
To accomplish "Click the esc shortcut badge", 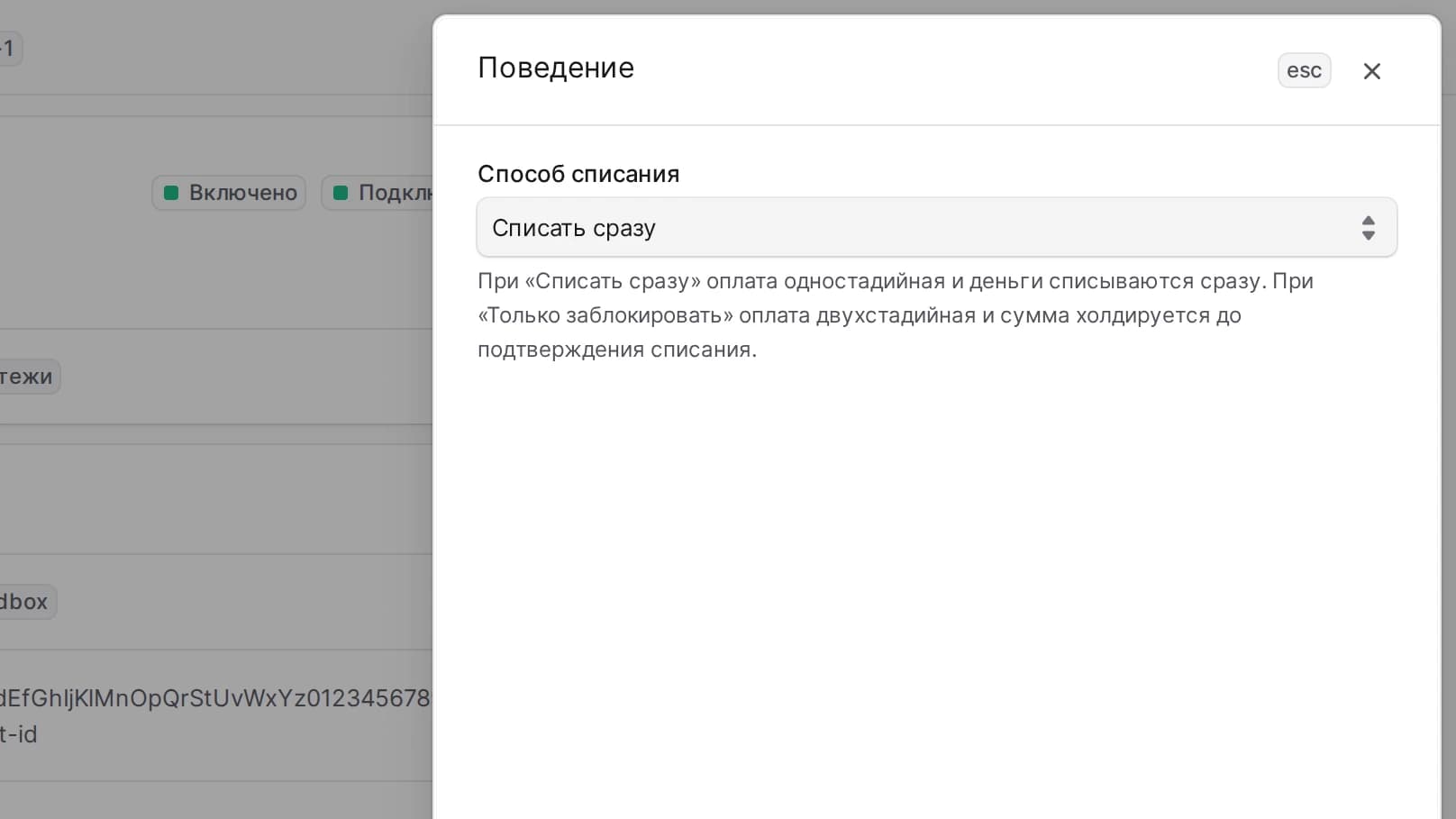I will [1304, 70].
